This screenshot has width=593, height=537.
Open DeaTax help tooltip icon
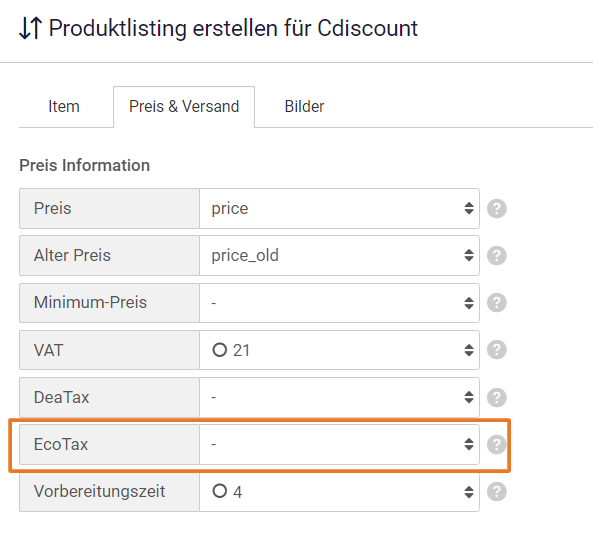pyautogui.click(x=497, y=397)
